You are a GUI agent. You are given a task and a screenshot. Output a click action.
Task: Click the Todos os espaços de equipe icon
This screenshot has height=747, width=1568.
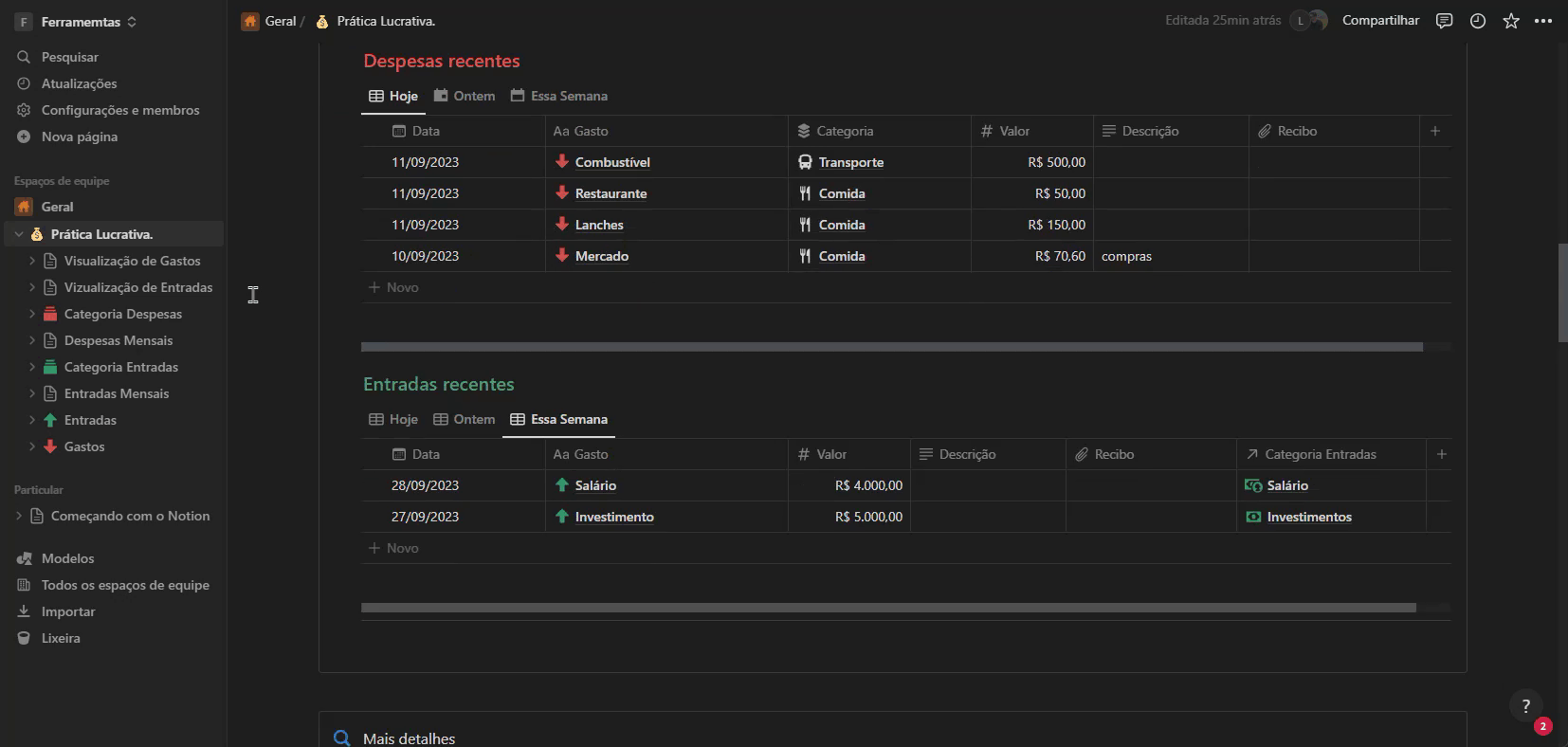tap(24, 585)
